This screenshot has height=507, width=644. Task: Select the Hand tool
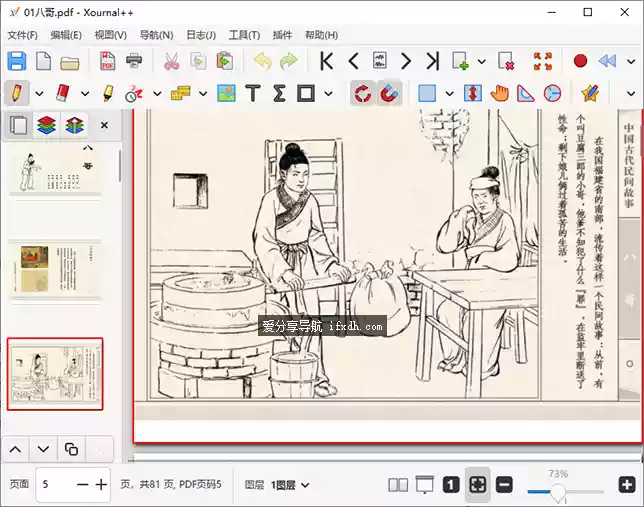pyautogui.click(x=499, y=93)
